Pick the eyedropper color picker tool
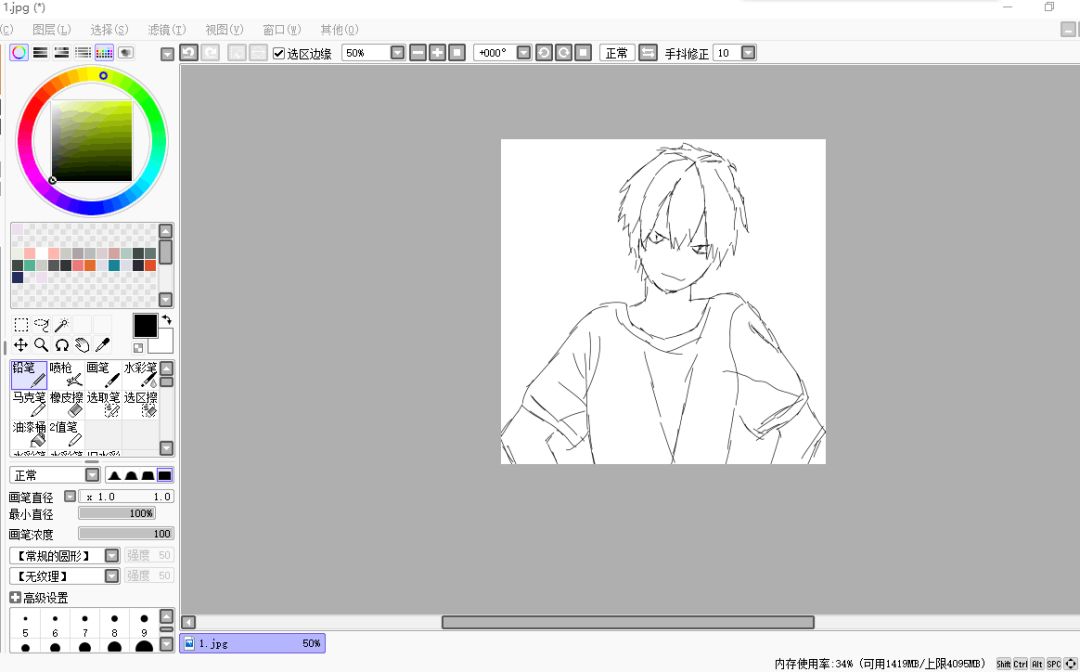The height and width of the screenshot is (672, 1080). (102, 345)
